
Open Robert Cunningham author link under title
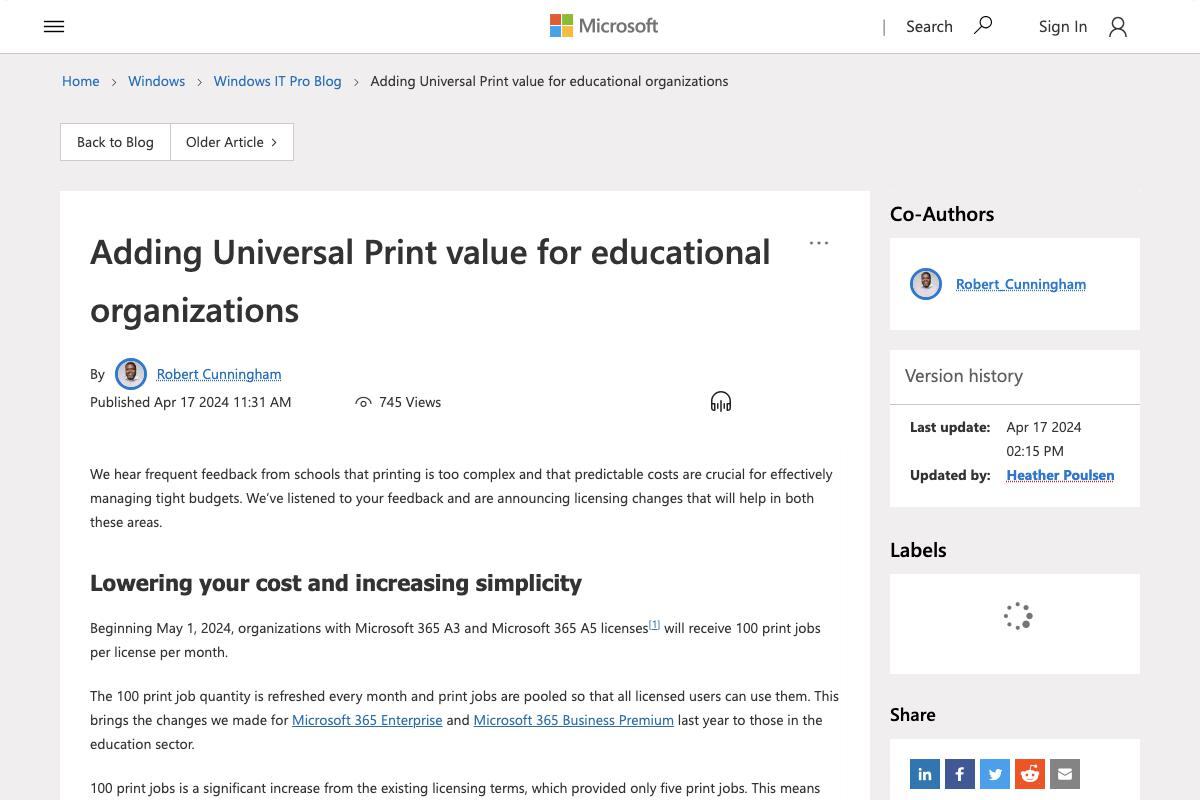coord(219,374)
